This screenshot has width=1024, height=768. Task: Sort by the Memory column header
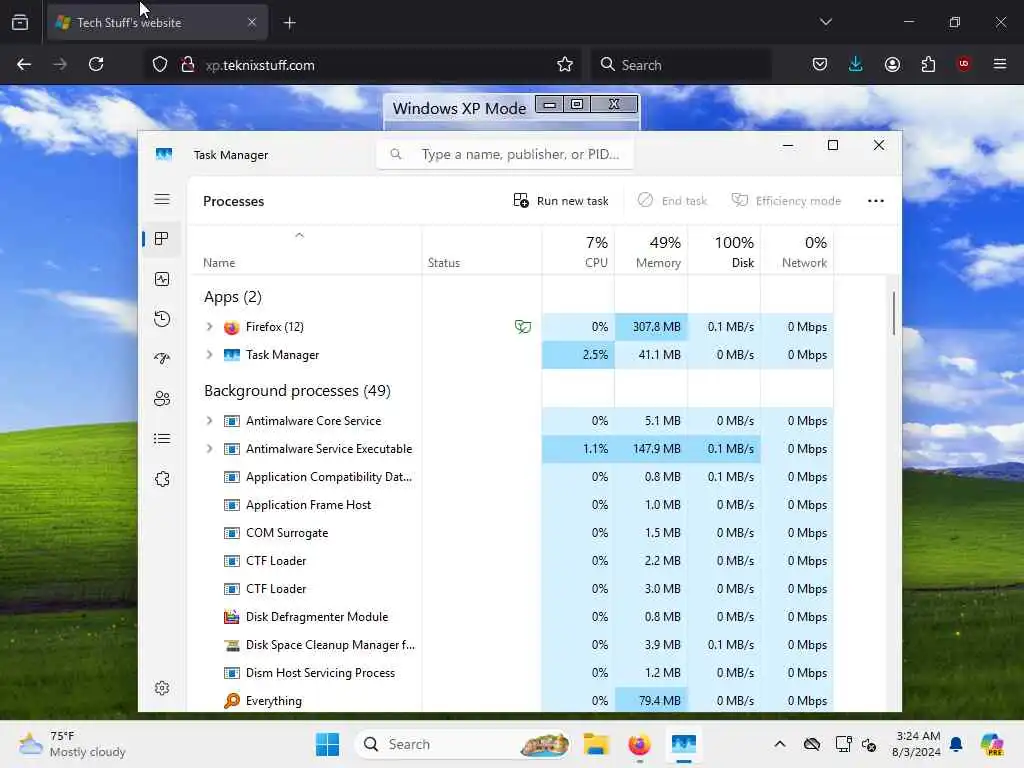click(x=651, y=251)
